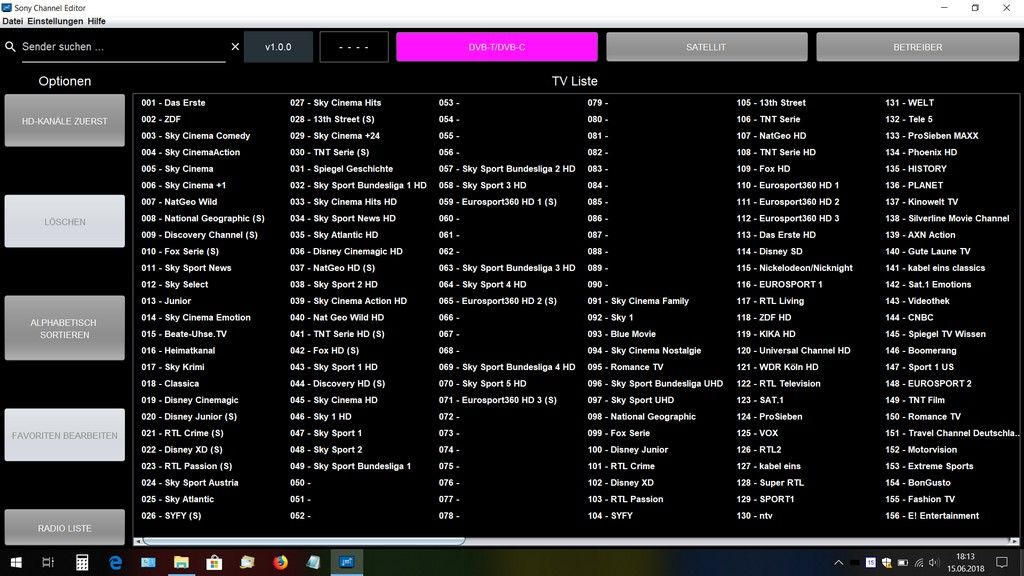The width and height of the screenshot is (1024, 576).
Task: Select '065 - Eurosport360 HD 2 (S)'
Action: 498,300
